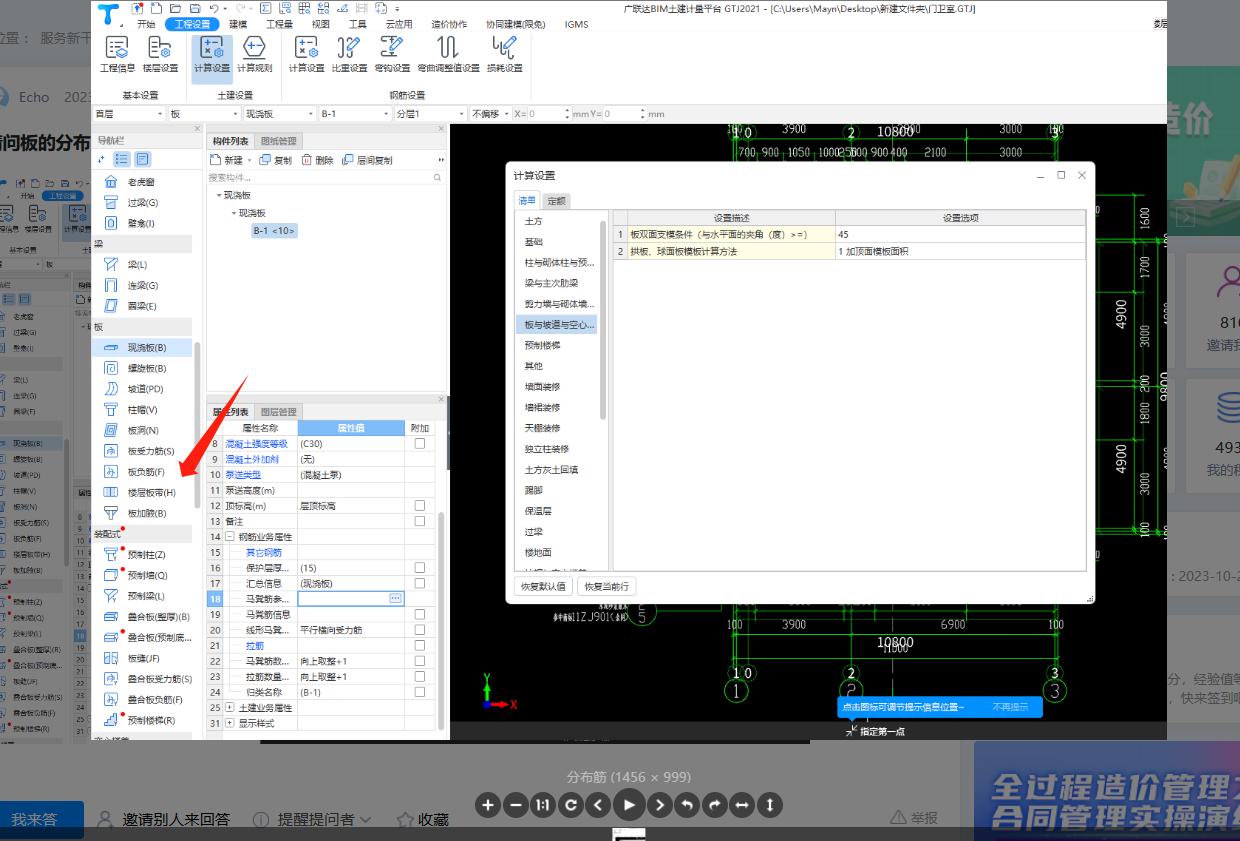
Task: Click 恢复当前行 button in dialog
Action: 606,586
